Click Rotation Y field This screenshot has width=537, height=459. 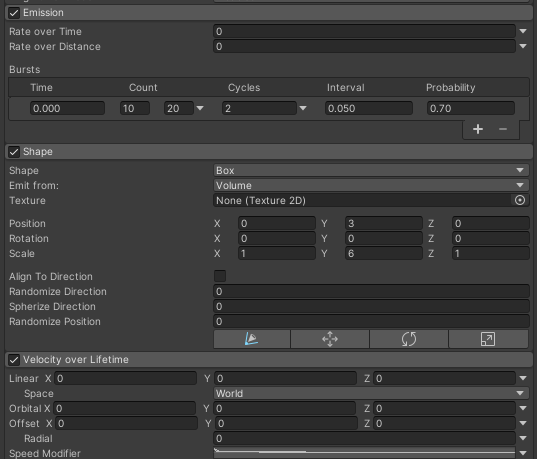coord(384,238)
